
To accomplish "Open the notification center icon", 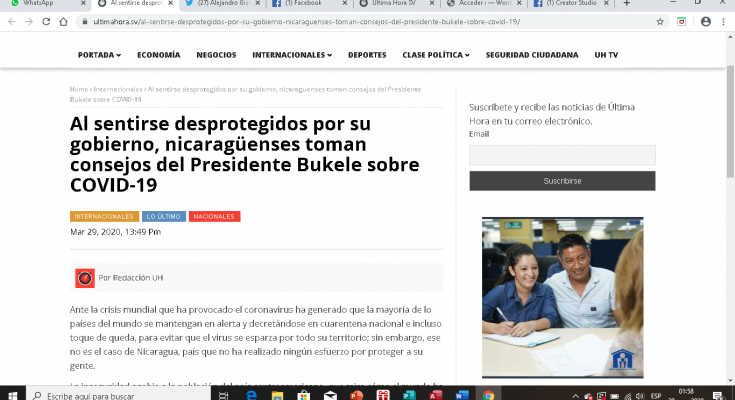I will (x=718, y=396).
